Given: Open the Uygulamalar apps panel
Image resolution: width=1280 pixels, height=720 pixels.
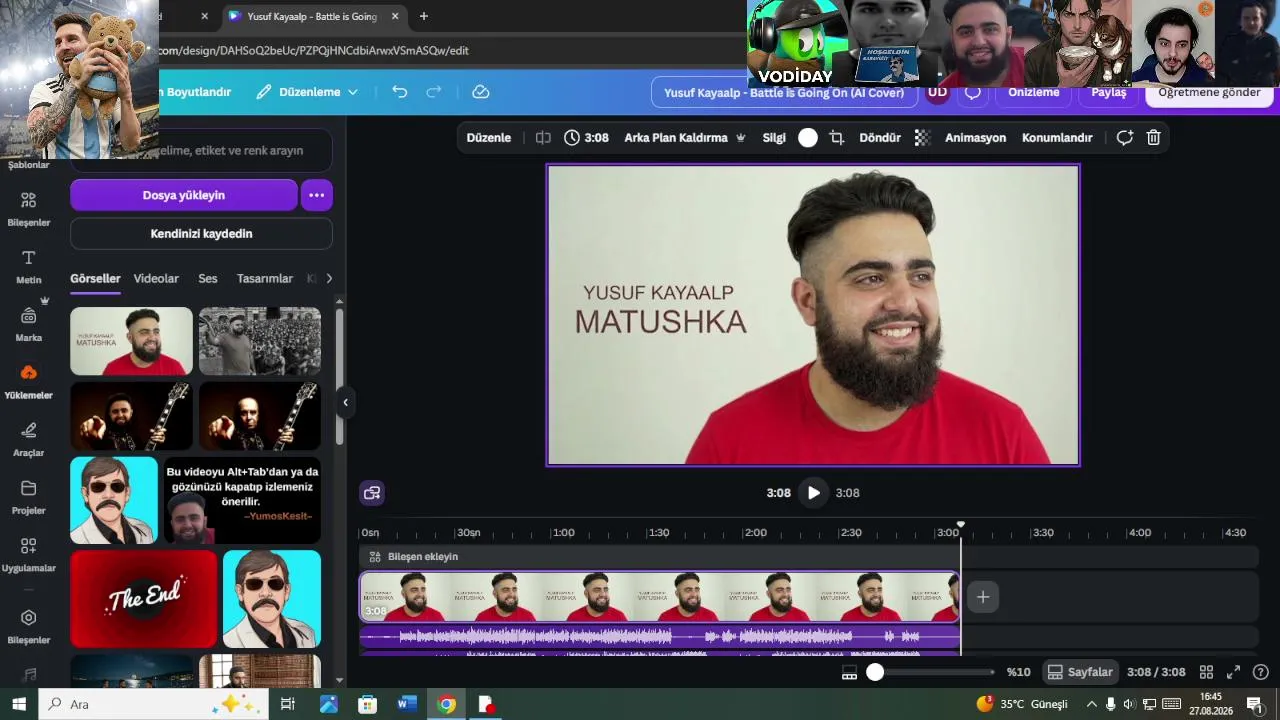Looking at the screenshot, I should click(x=29, y=554).
